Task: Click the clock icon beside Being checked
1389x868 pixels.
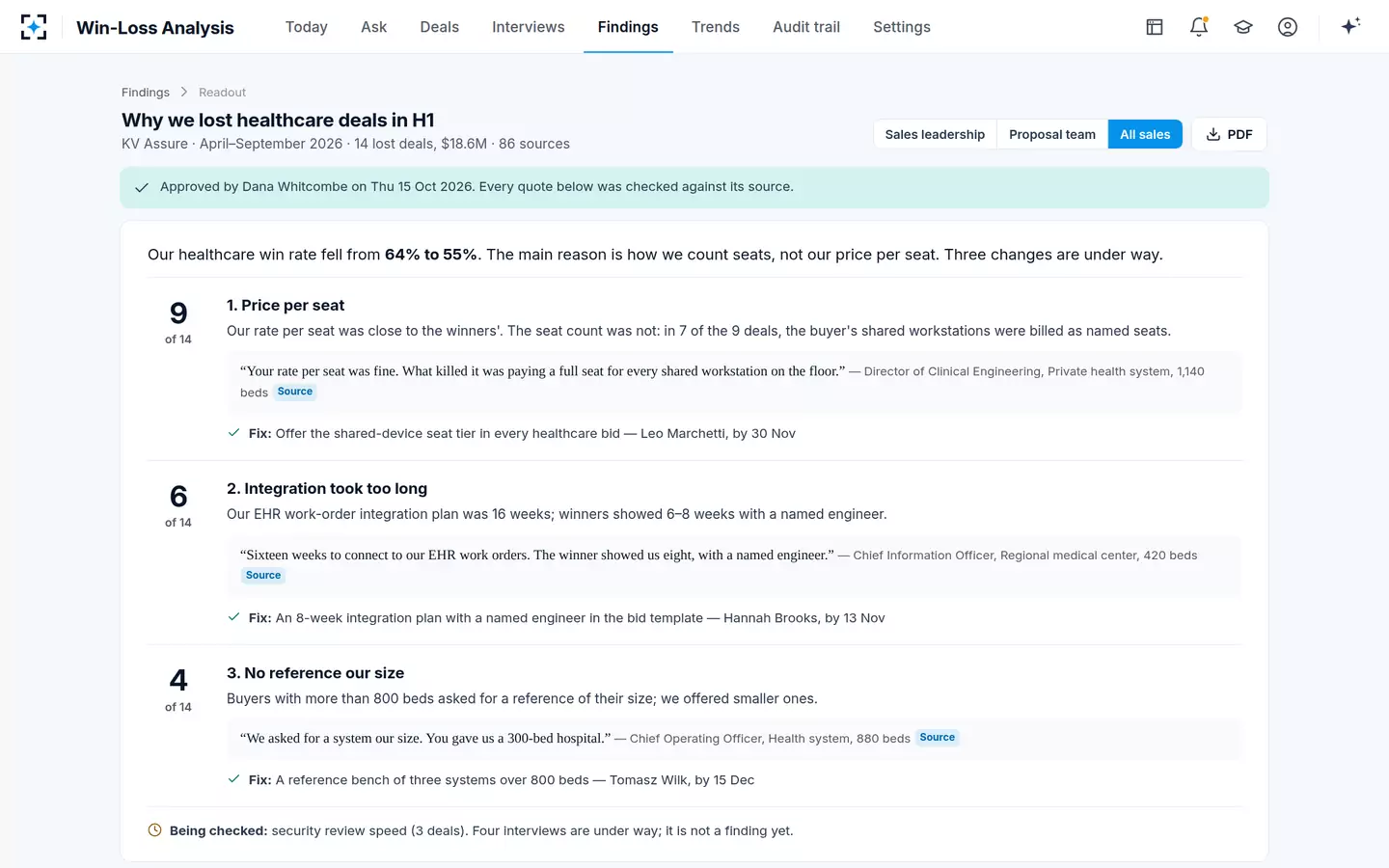Action: pyautogui.click(x=154, y=830)
